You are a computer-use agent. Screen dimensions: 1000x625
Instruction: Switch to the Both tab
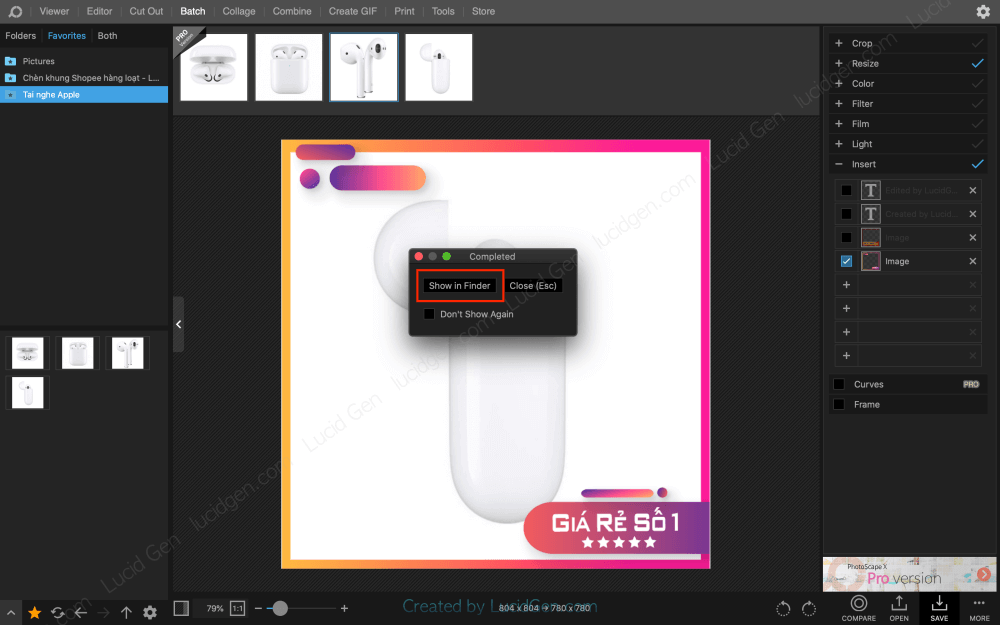[107, 36]
